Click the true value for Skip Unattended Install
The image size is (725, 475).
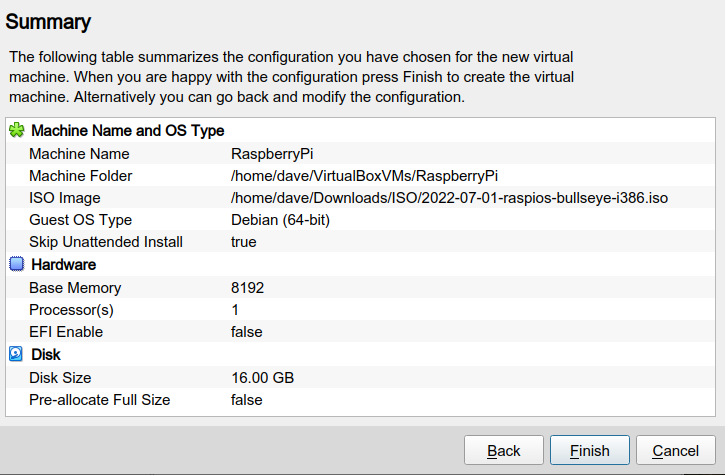(x=244, y=242)
